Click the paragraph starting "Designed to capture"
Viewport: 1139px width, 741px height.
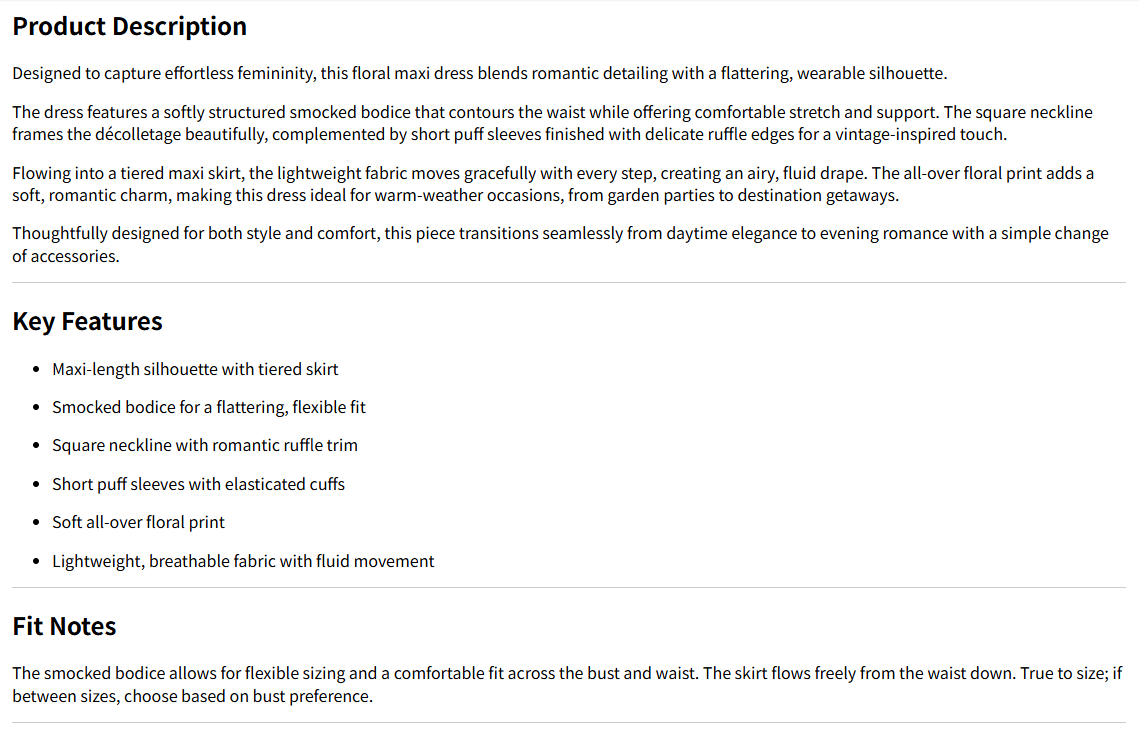(x=479, y=74)
